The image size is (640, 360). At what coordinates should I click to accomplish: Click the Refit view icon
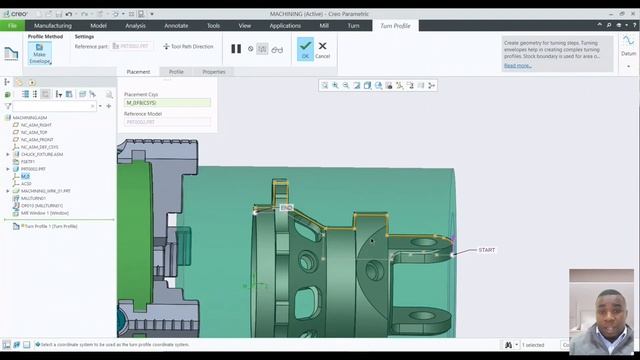tap(324, 85)
